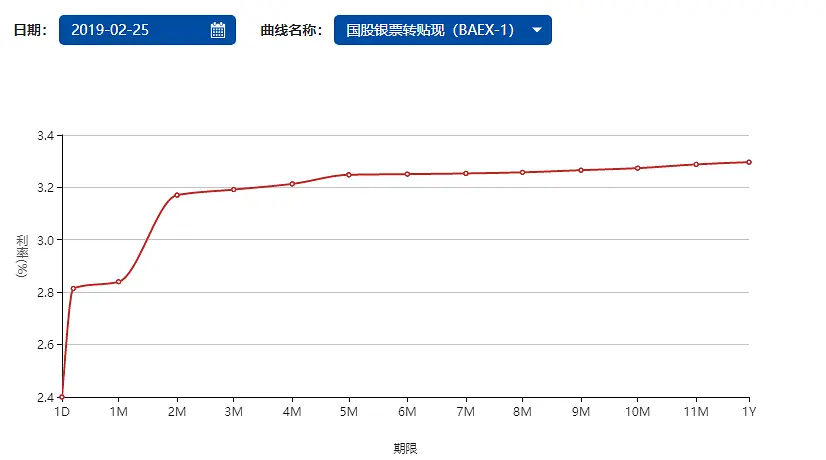Click the 2M data point on curve
This screenshot has width=826, height=460.
177,195
